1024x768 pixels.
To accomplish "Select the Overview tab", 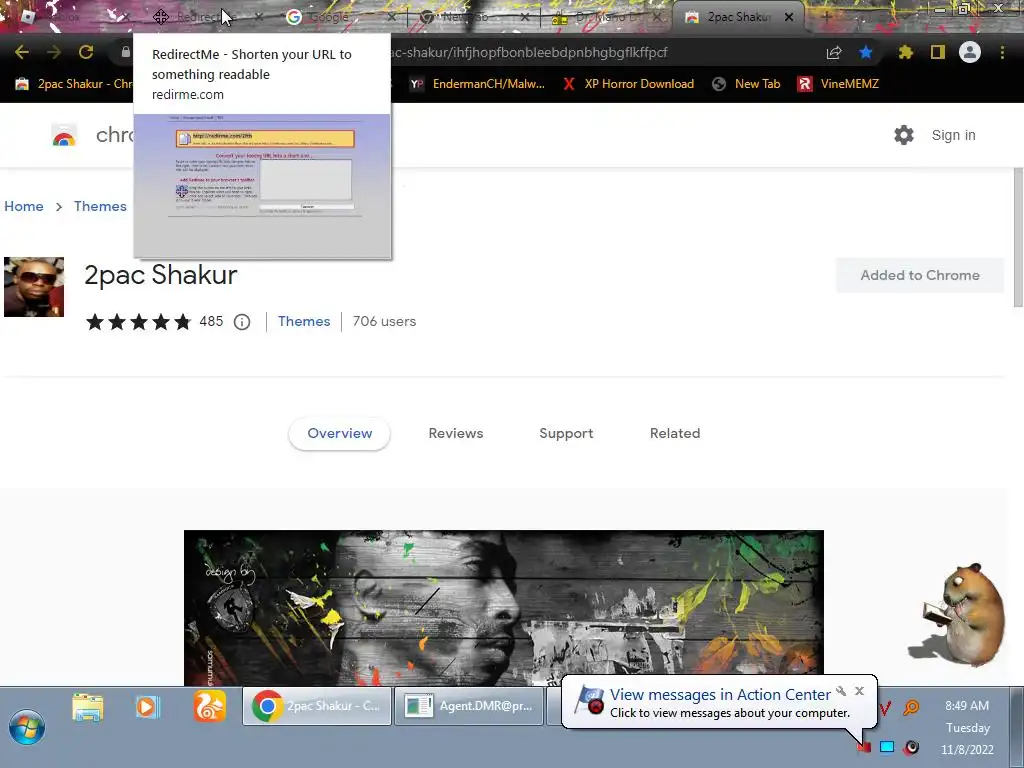I will coord(340,434).
